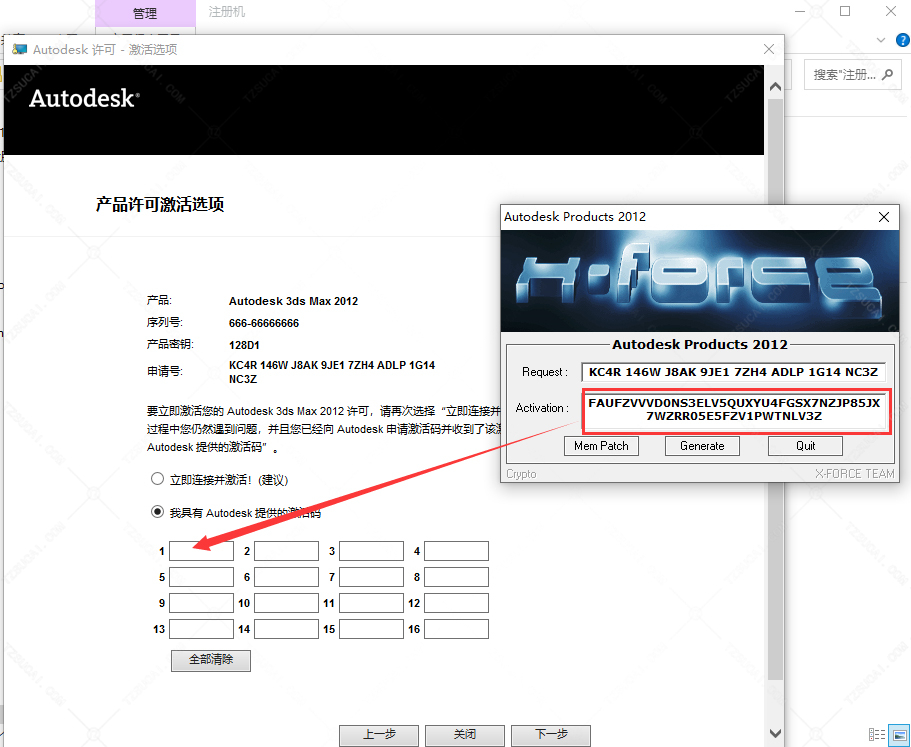Click the magnifier icon in Explorer search box
Viewport: 911px width, 747px height.
coord(887,74)
